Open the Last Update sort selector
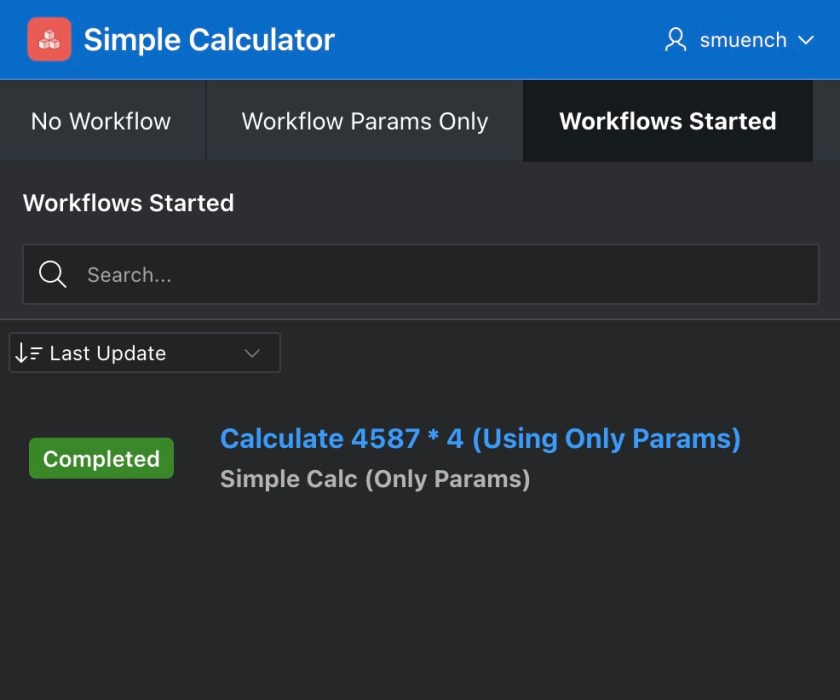Screen dimensions: 840x700 click(144, 352)
